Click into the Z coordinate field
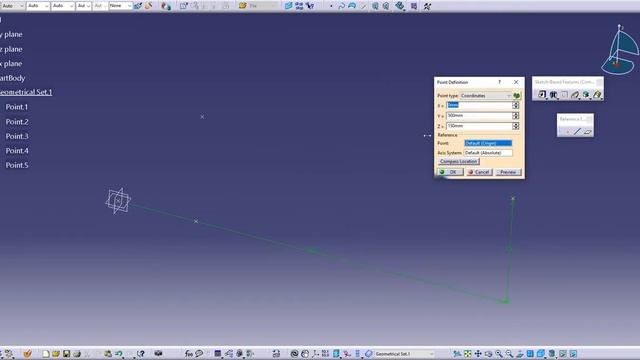Screen dimensions: 640x360 (479, 126)
